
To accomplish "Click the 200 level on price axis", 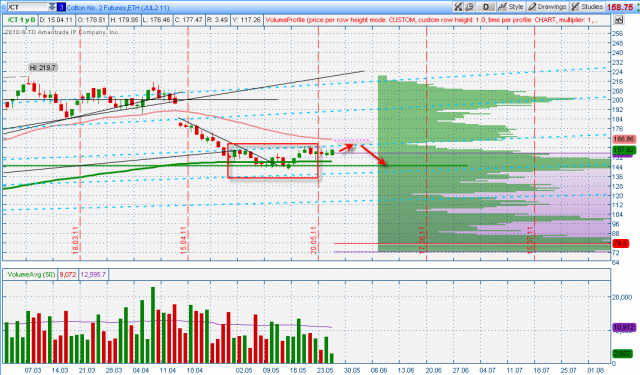I will (617, 100).
